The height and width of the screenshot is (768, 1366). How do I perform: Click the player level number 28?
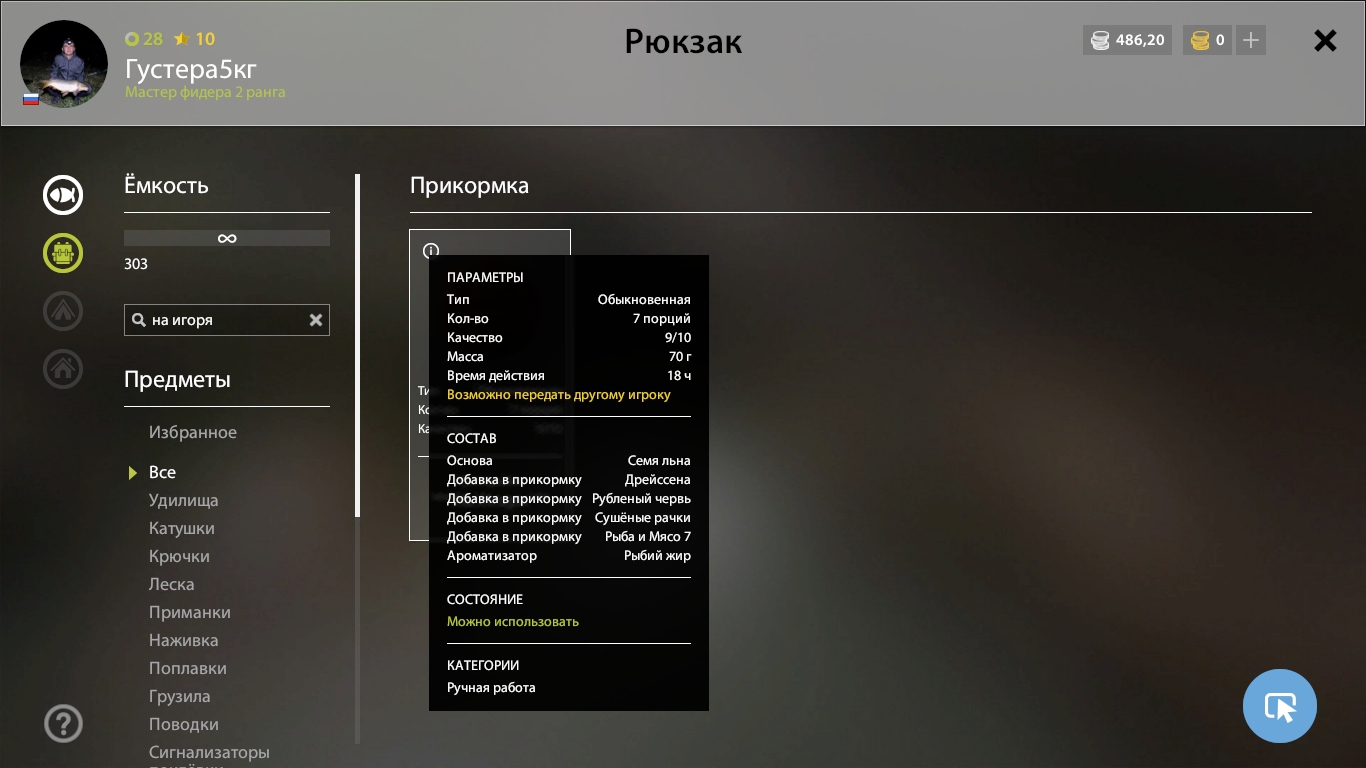click(x=153, y=39)
